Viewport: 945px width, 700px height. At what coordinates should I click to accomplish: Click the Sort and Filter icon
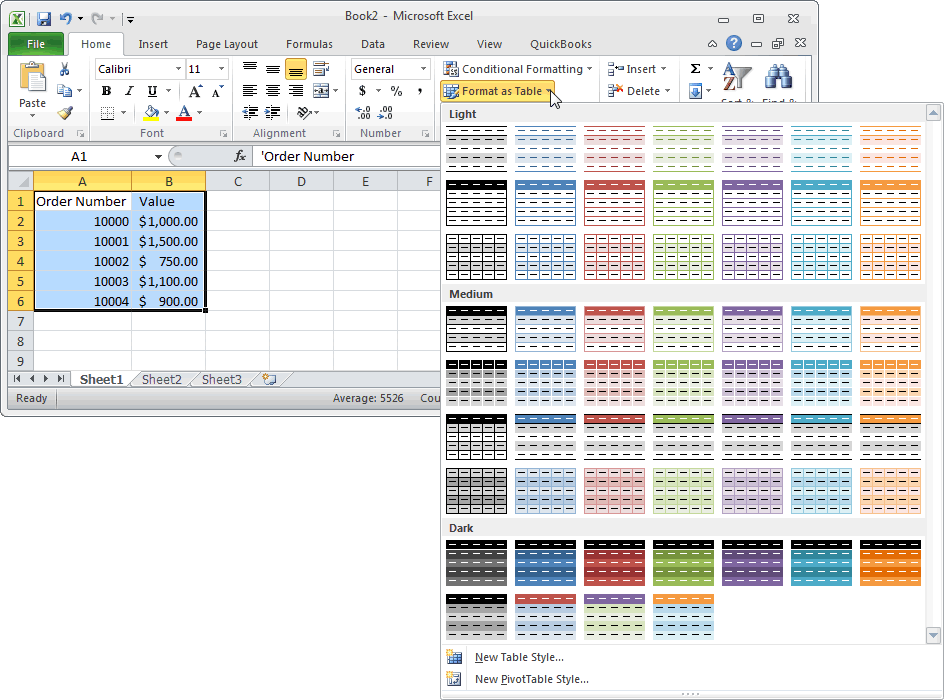click(736, 77)
